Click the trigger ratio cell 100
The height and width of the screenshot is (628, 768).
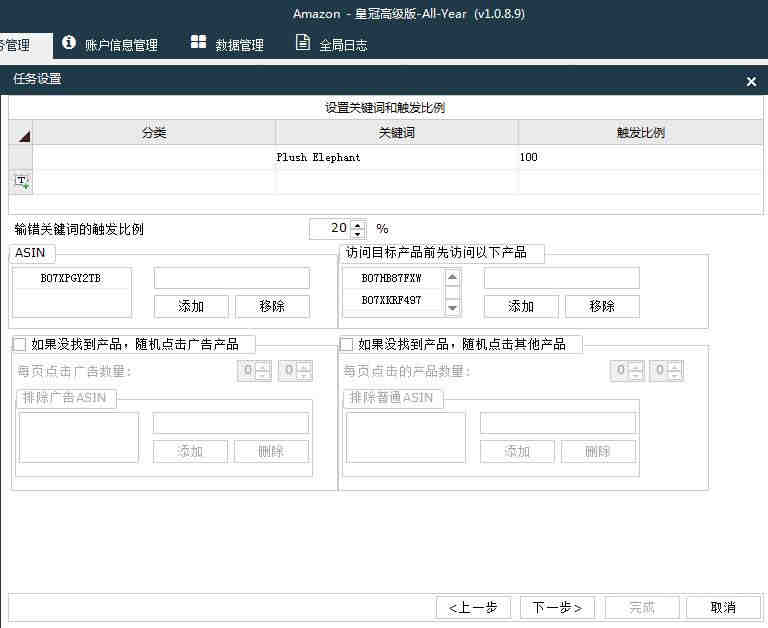click(640, 157)
